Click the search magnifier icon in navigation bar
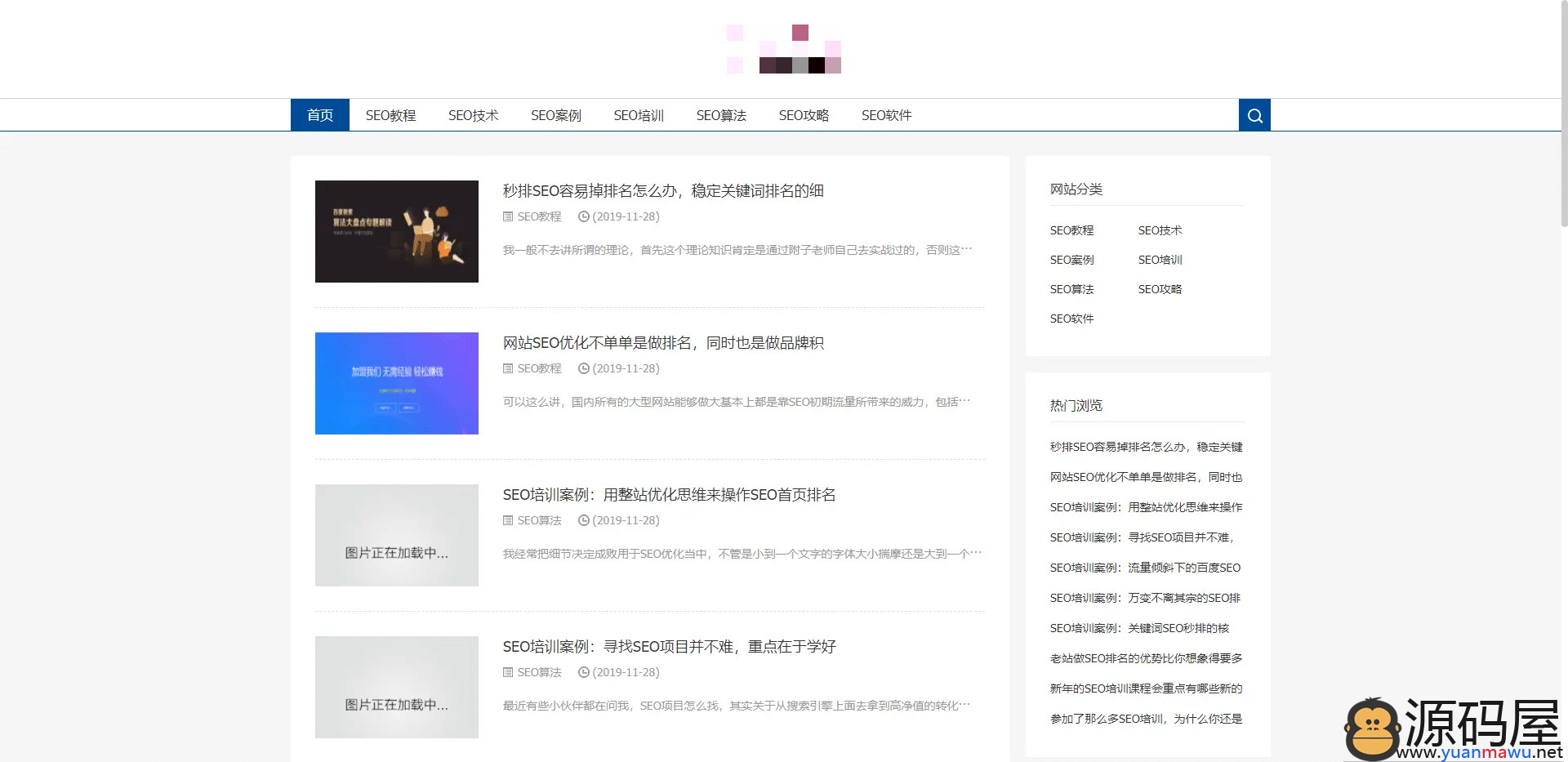Viewport: 1568px width, 762px height. [1254, 115]
